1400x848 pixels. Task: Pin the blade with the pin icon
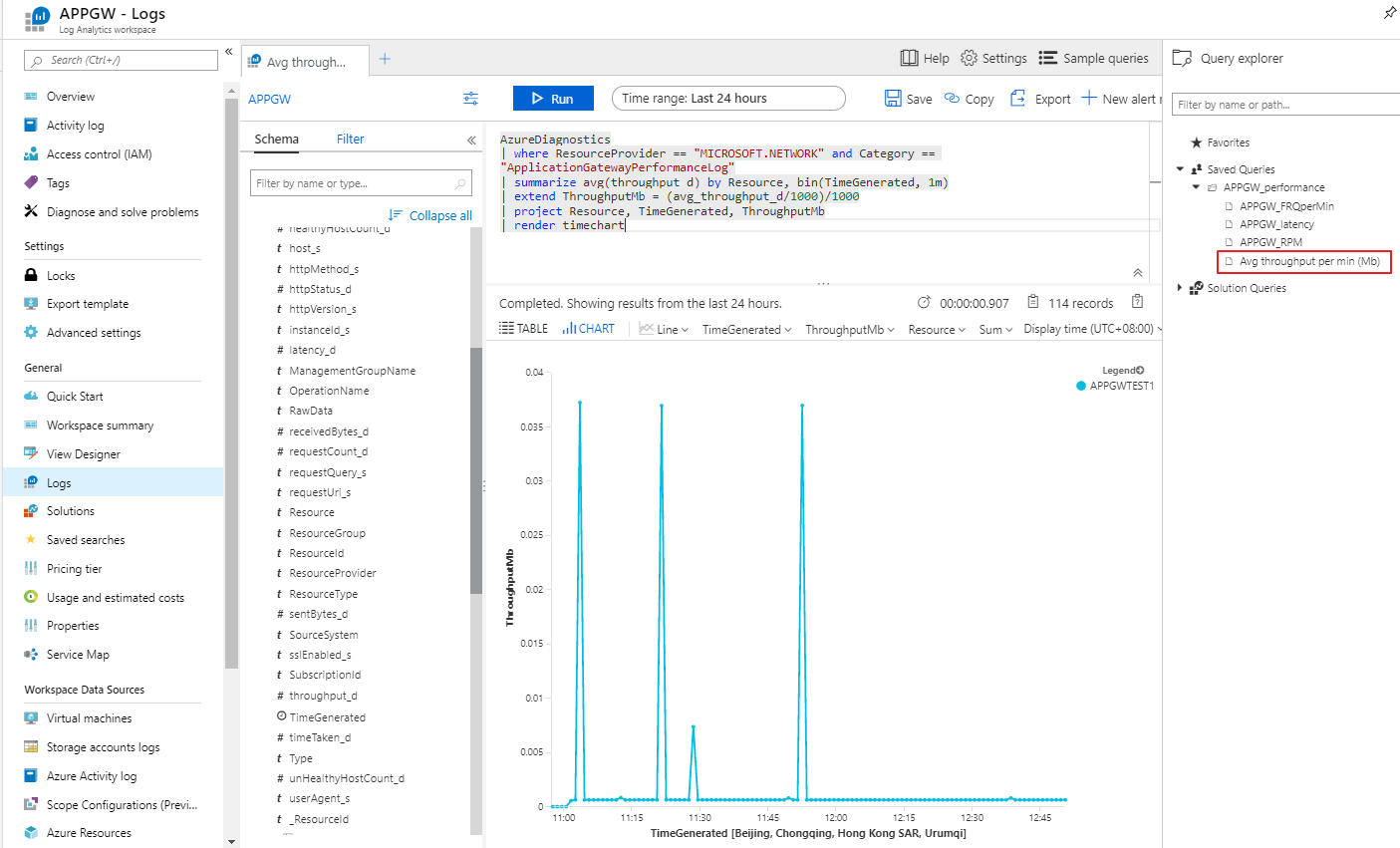[1389, 13]
